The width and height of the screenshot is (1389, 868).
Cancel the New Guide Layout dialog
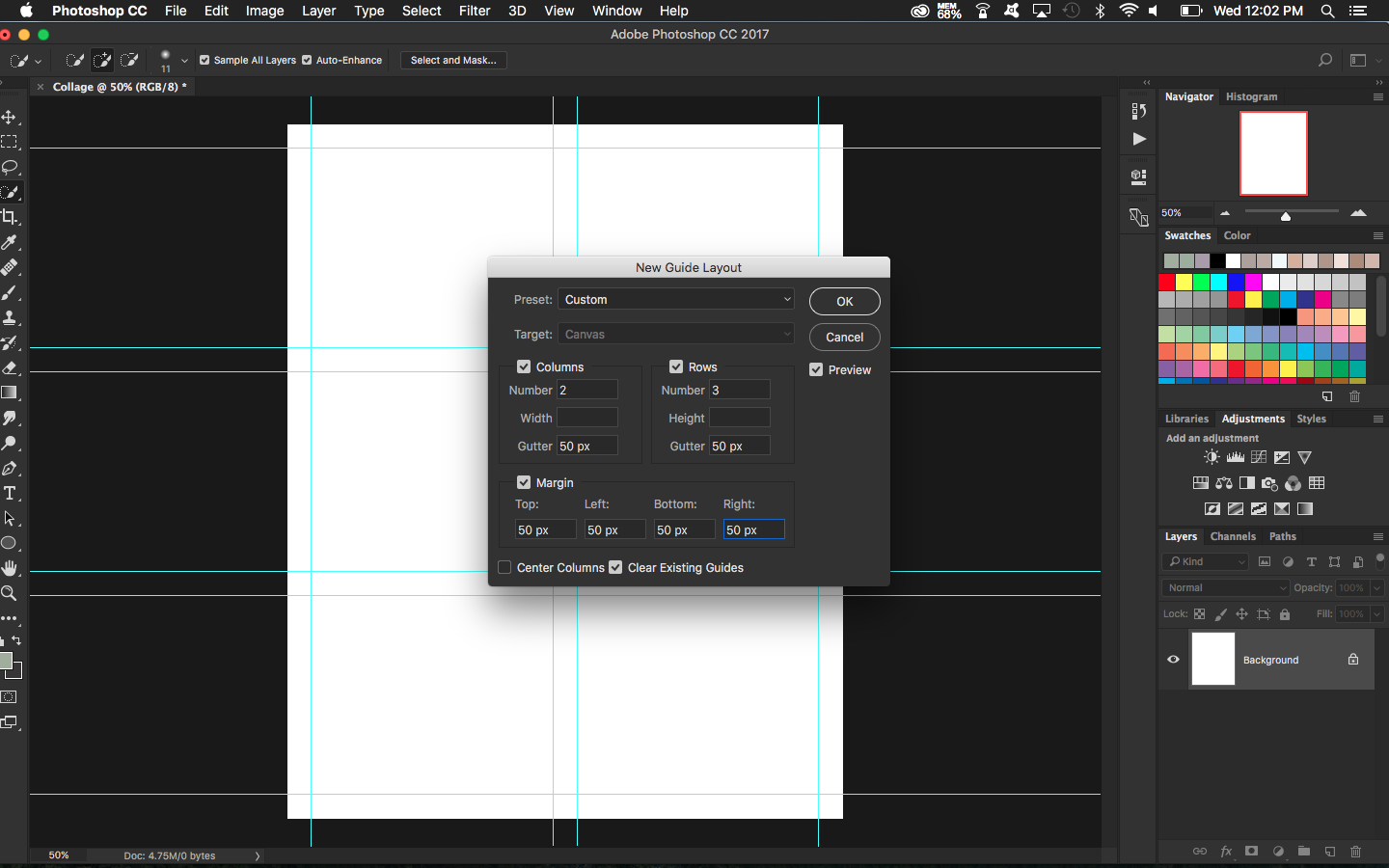coord(845,337)
